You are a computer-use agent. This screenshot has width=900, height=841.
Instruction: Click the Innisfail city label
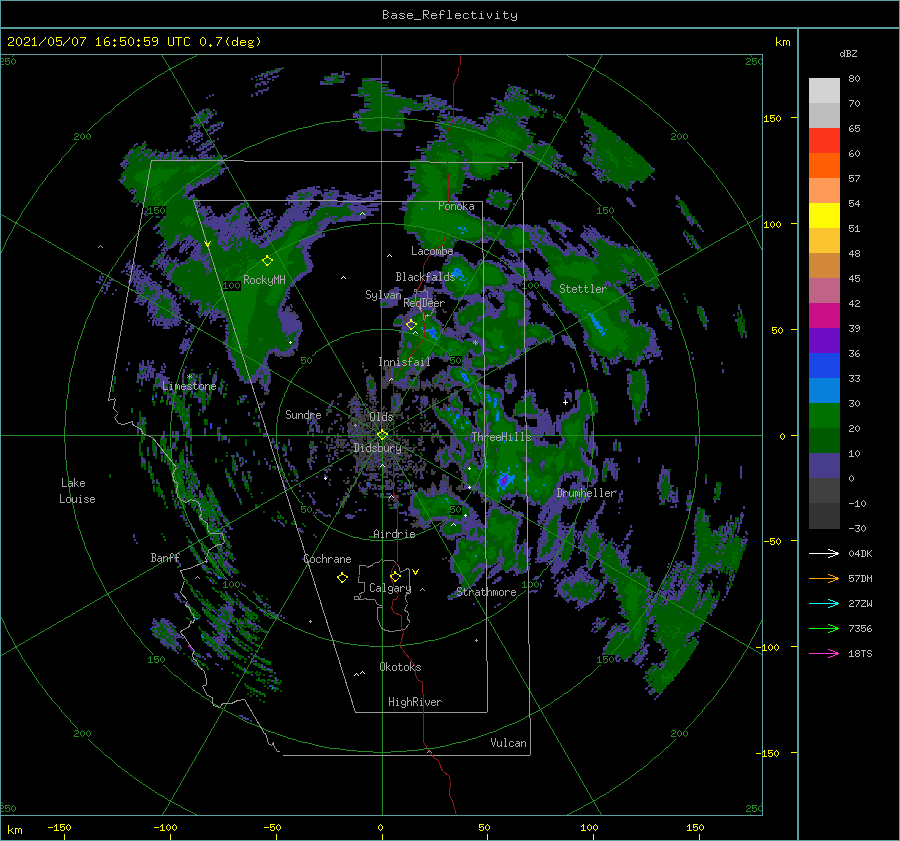(x=404, y=362)
